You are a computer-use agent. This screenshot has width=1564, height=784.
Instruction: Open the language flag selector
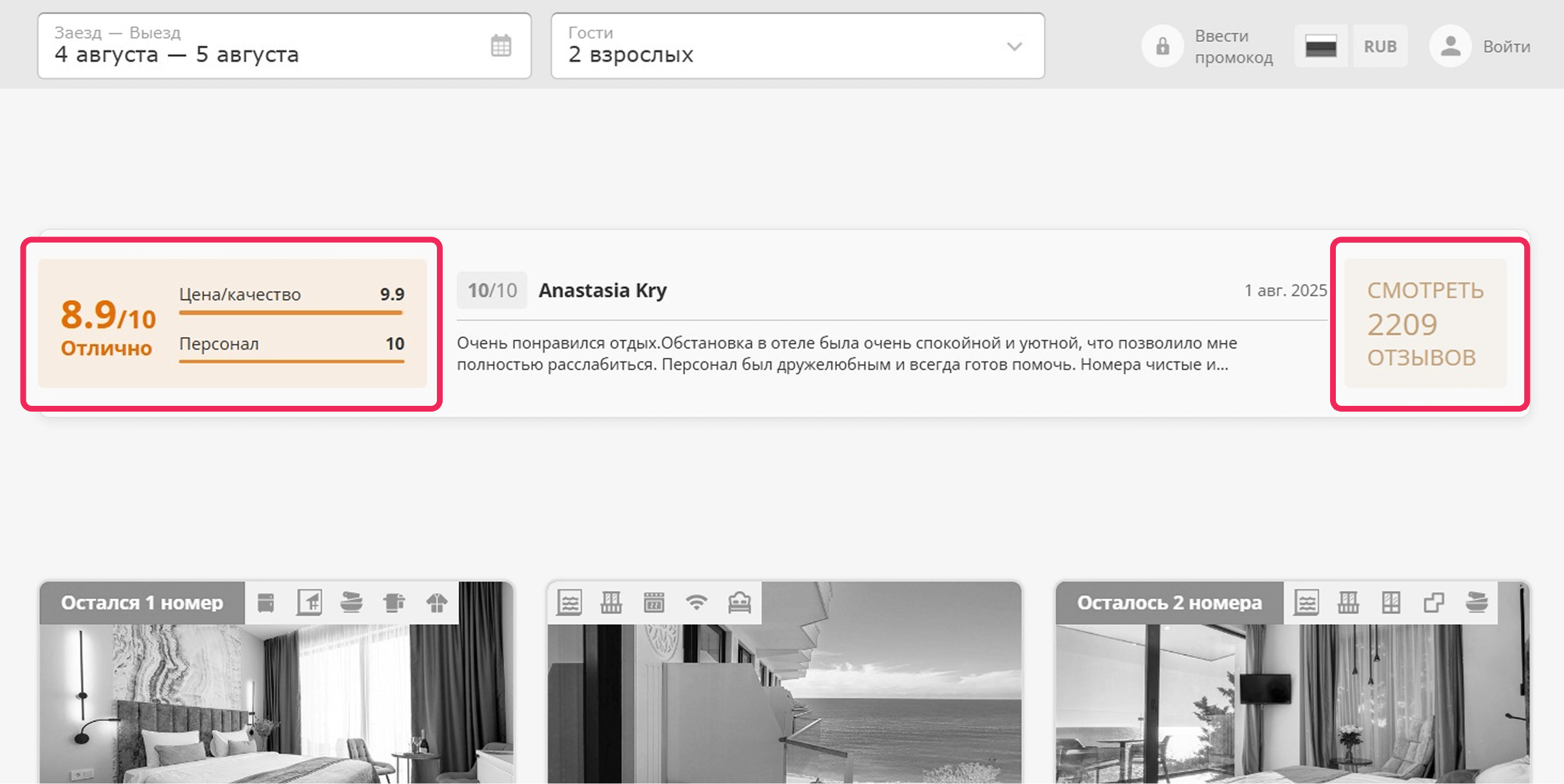click(x=1320, y=46)
